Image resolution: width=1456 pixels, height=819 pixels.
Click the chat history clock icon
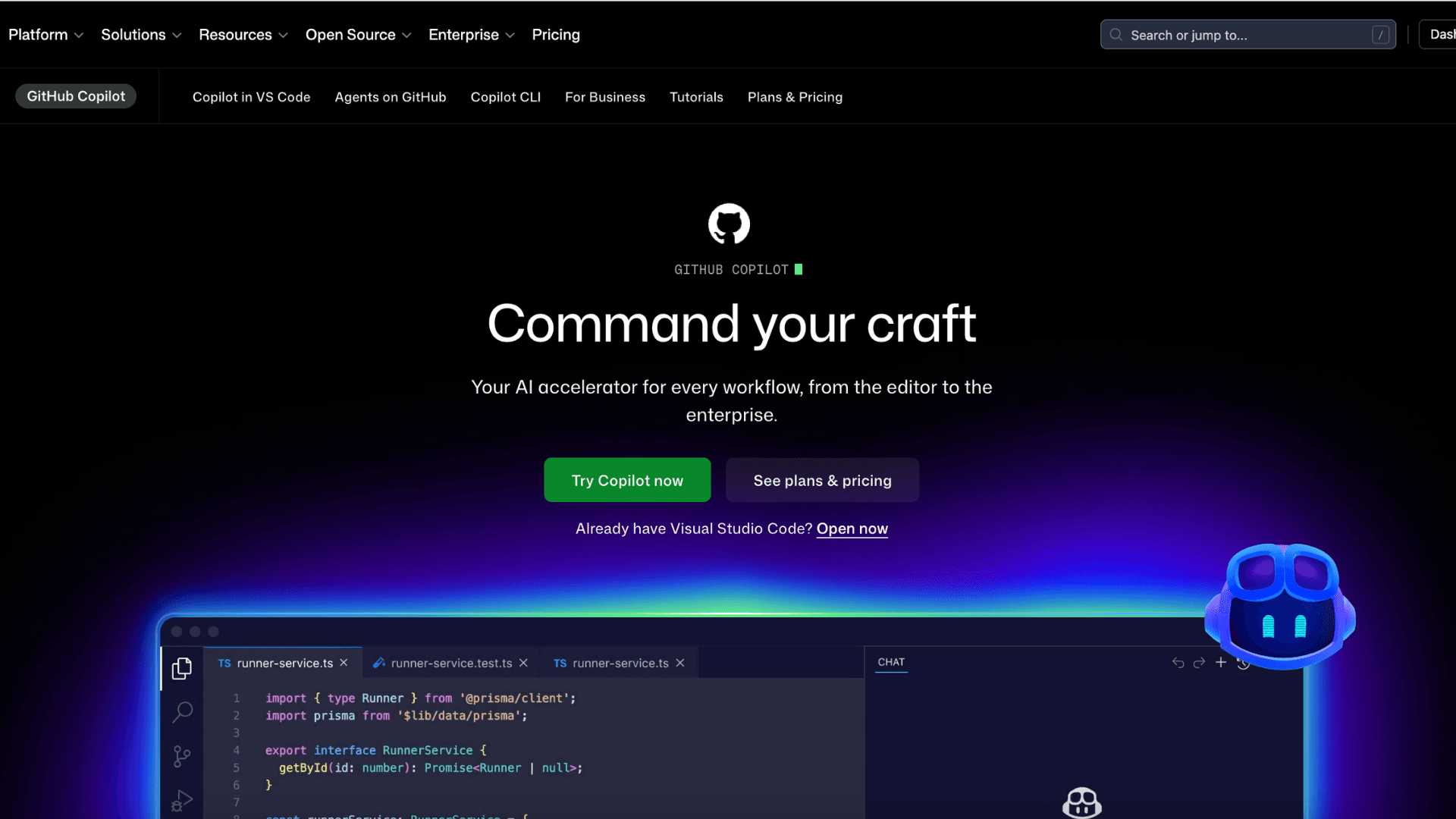point(1243,664)
